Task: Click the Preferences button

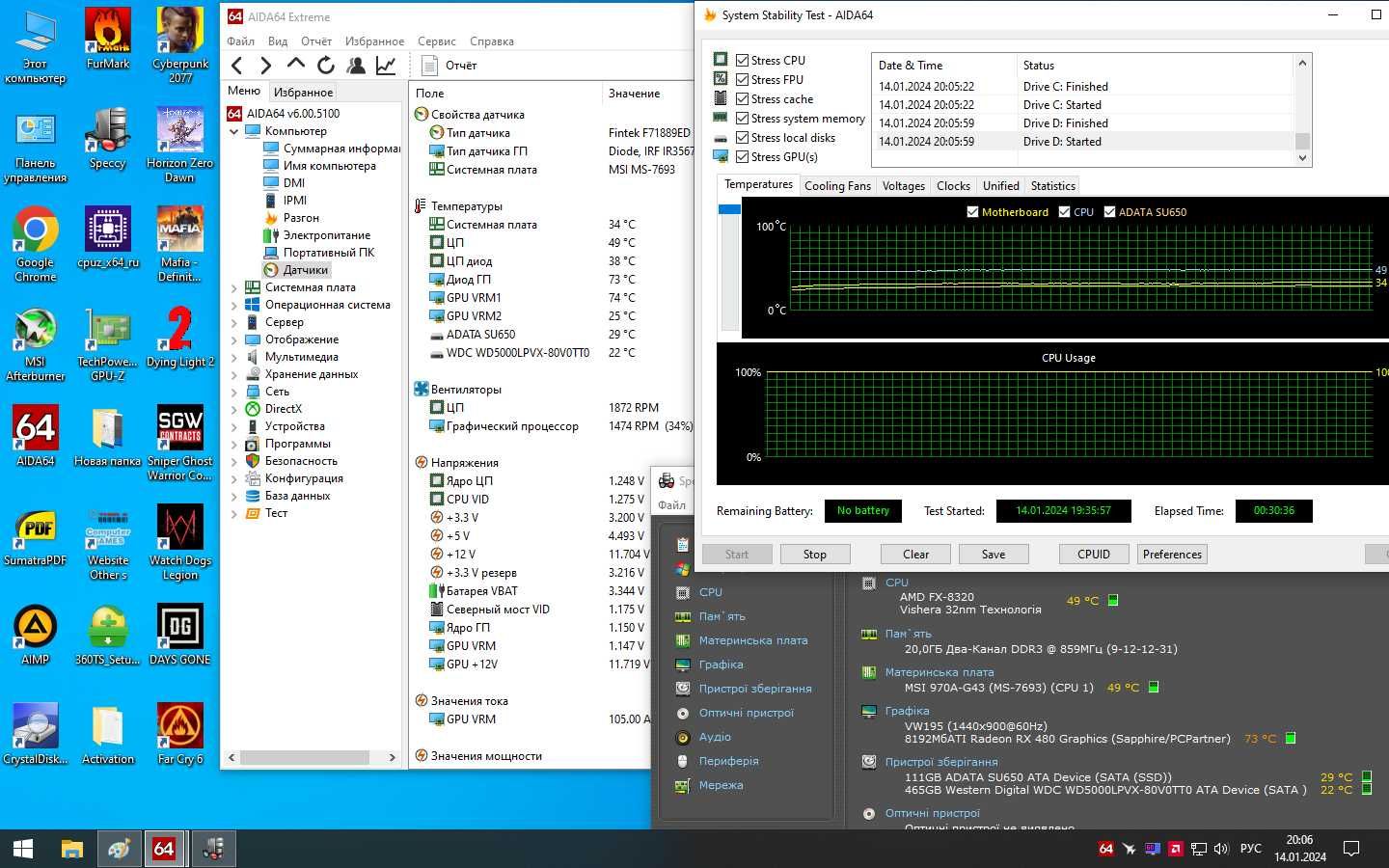Action: pyautogui.click(x=1172, y=554)
